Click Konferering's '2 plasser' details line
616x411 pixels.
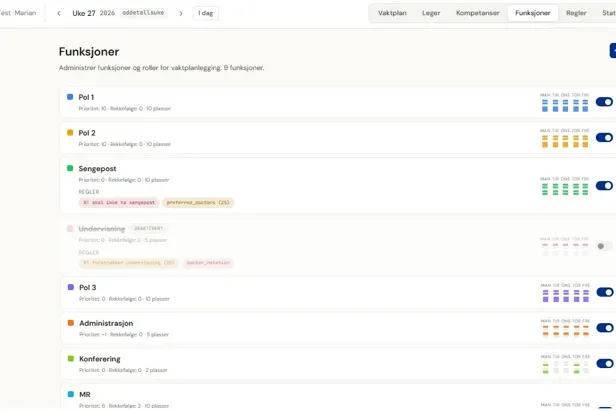point(123,371)
